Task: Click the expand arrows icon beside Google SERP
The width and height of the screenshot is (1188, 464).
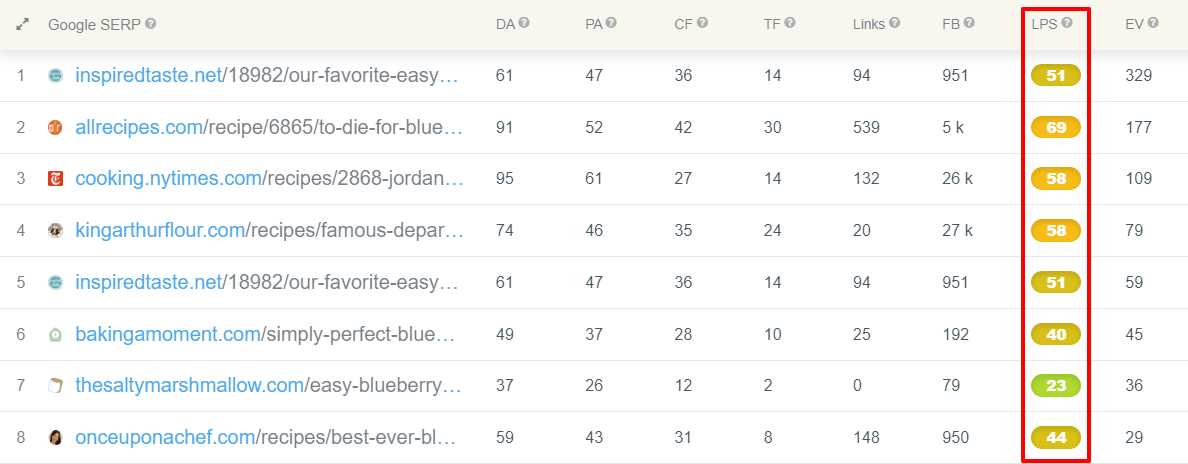Action: 22,24
